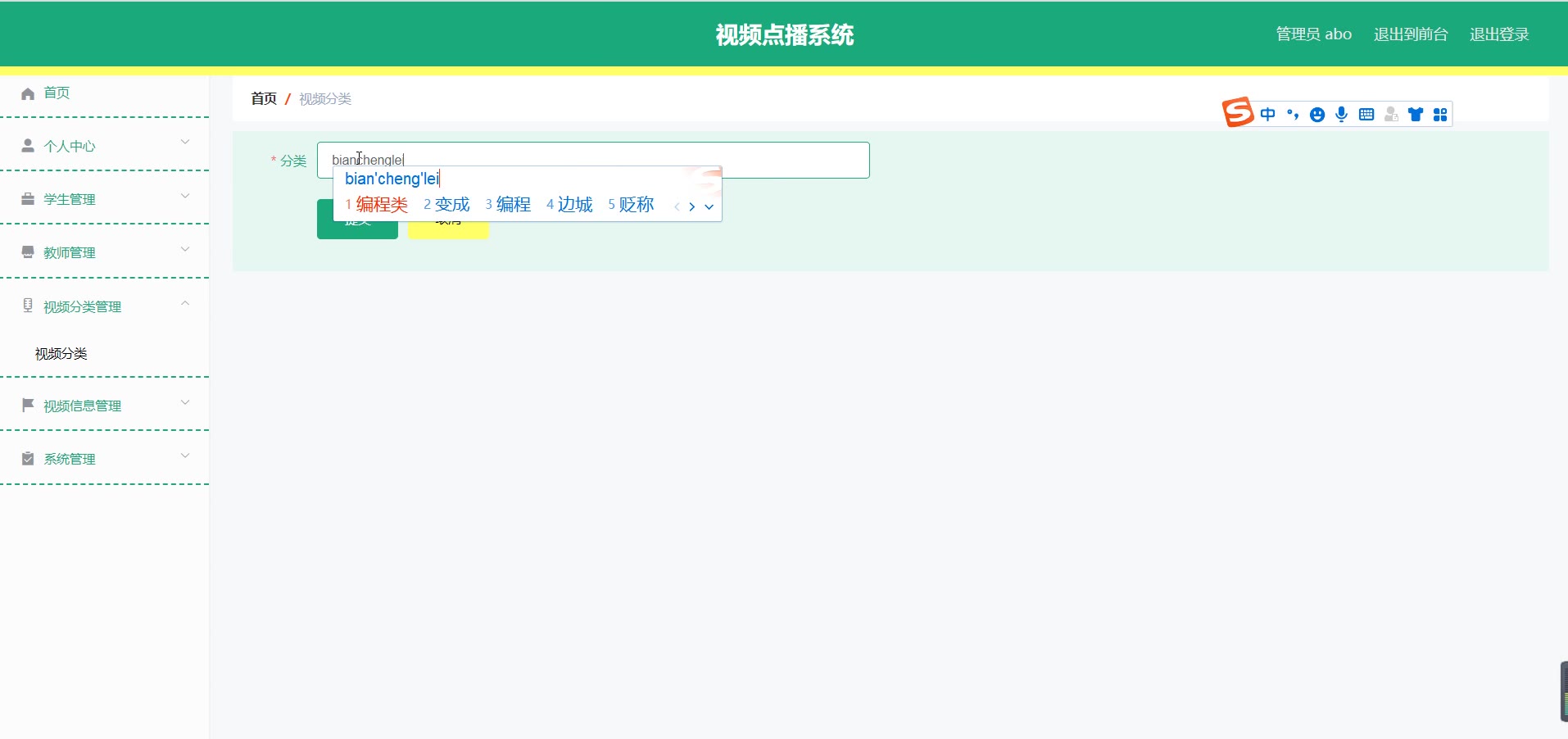The height and width of the screenshot is (739, 1568).
Task: Click the icon beside 教师管理
Action: point(28,252)
